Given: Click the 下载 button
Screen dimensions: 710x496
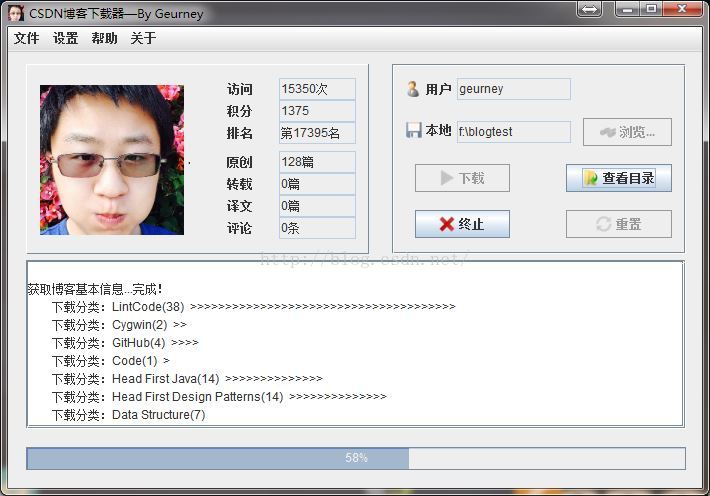Looking at the screenshot, I should (x=462, y=178).
